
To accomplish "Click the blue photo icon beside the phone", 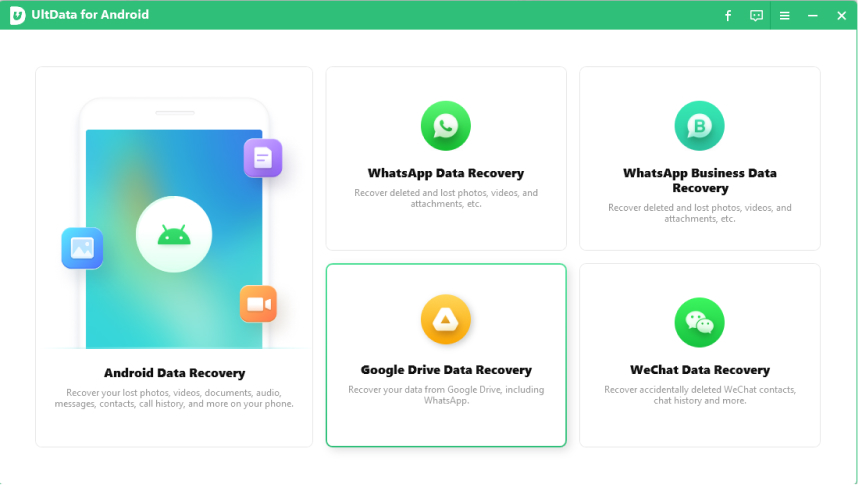I will coord(82,248).
